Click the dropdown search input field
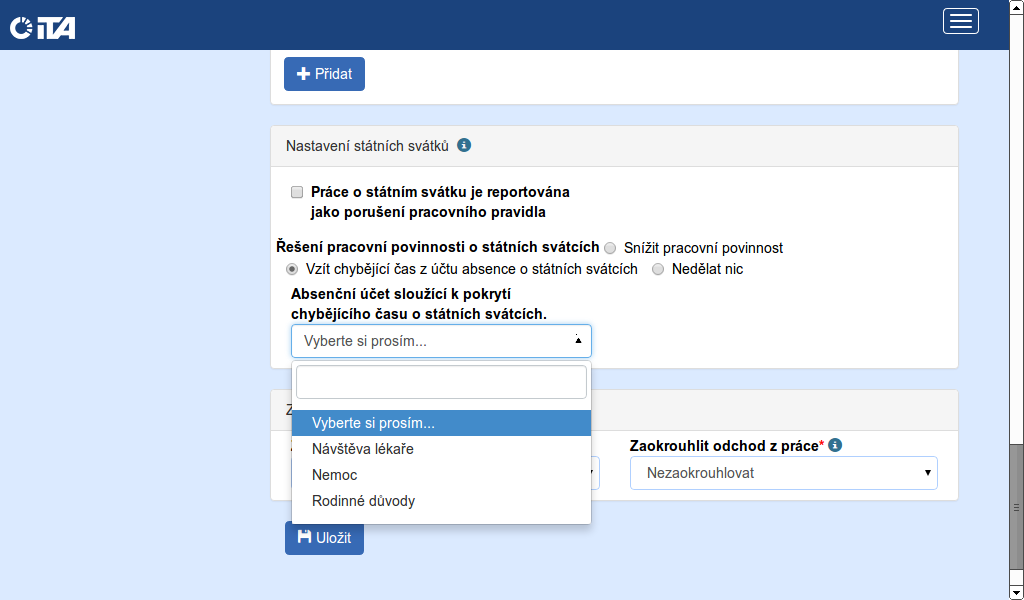The image size is (1024, 600). click(441, 382)
